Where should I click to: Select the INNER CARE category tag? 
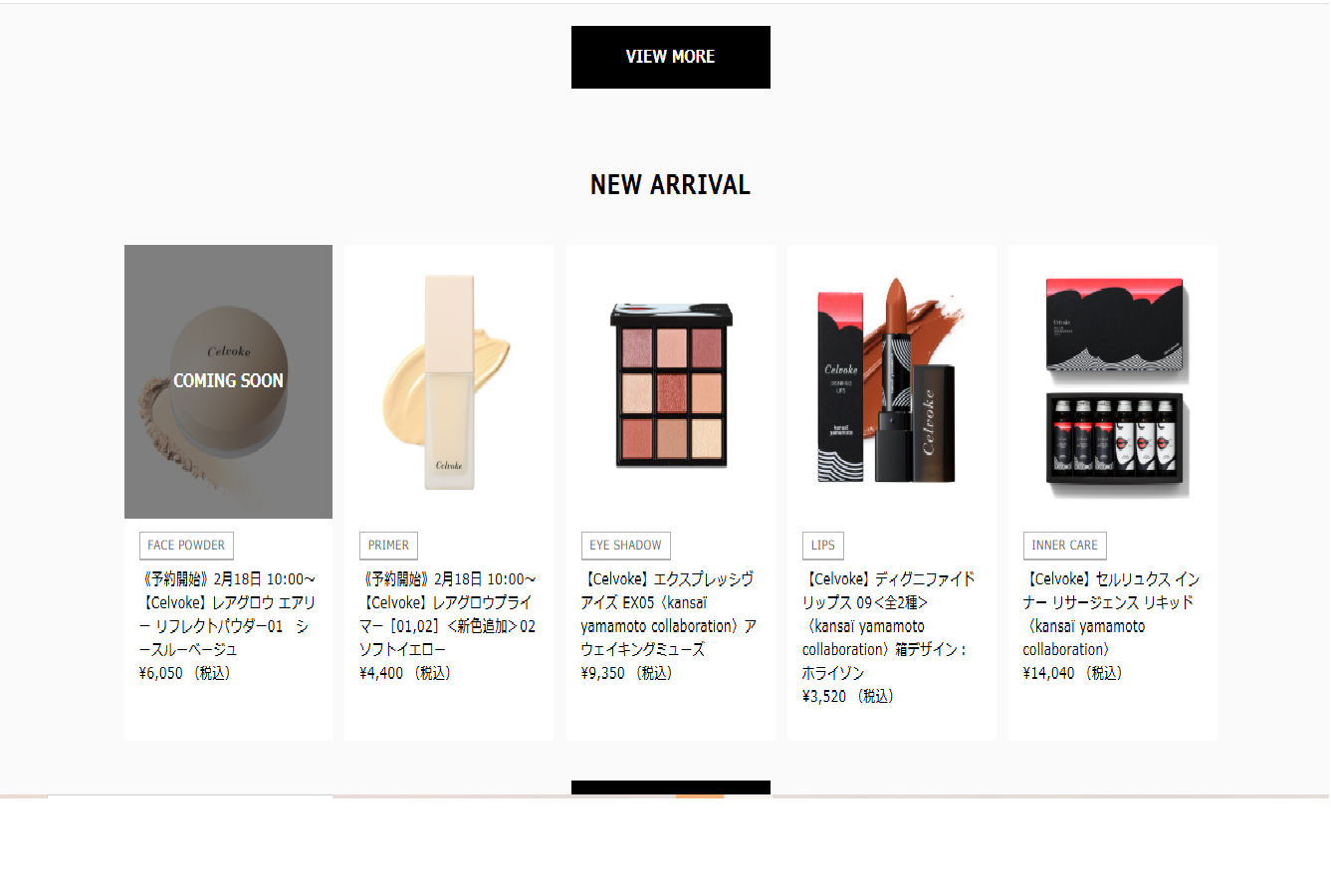point(1064,546)
